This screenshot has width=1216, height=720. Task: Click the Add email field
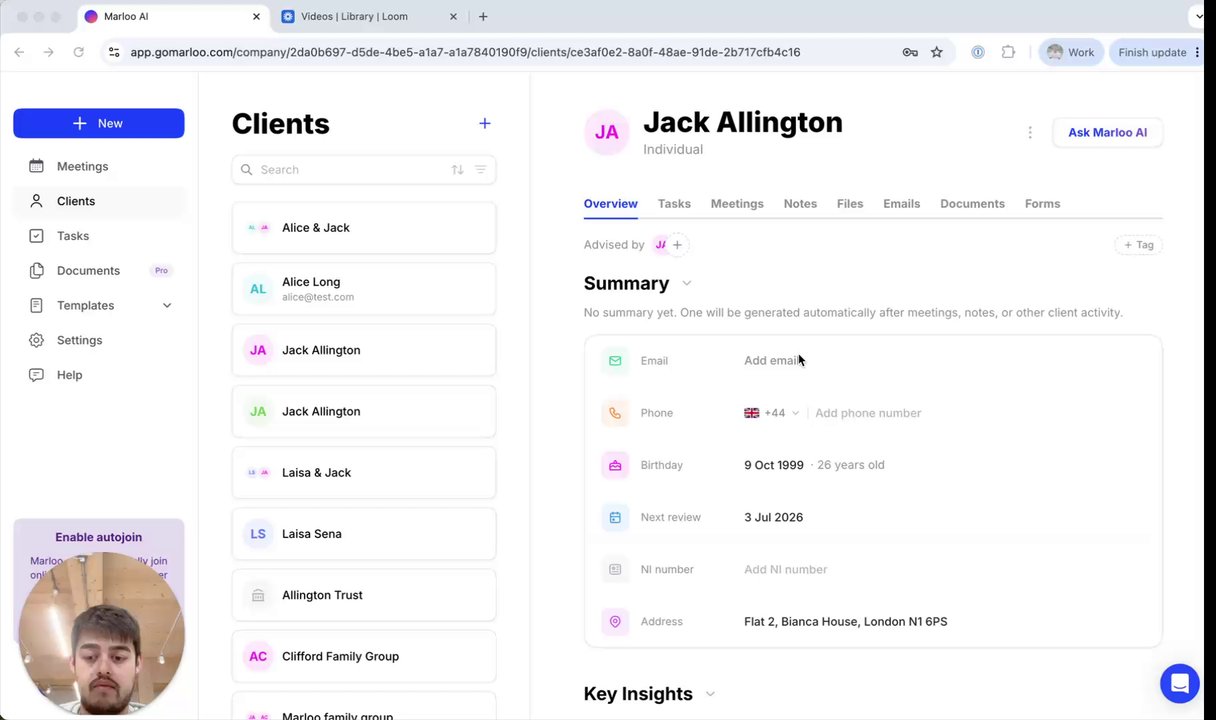click(772, 361)
